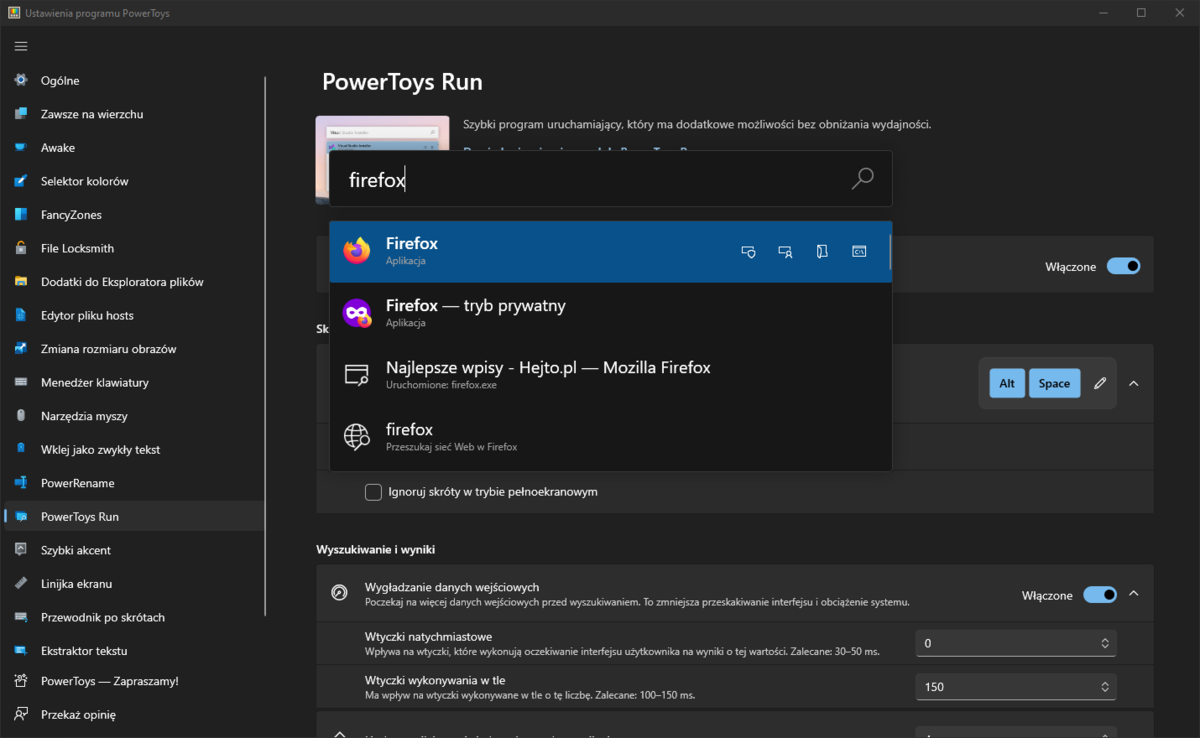Click the Awake cup icon in the sidebar
The height and width of the screenshot is (738, 1200).
coord(21,147)
